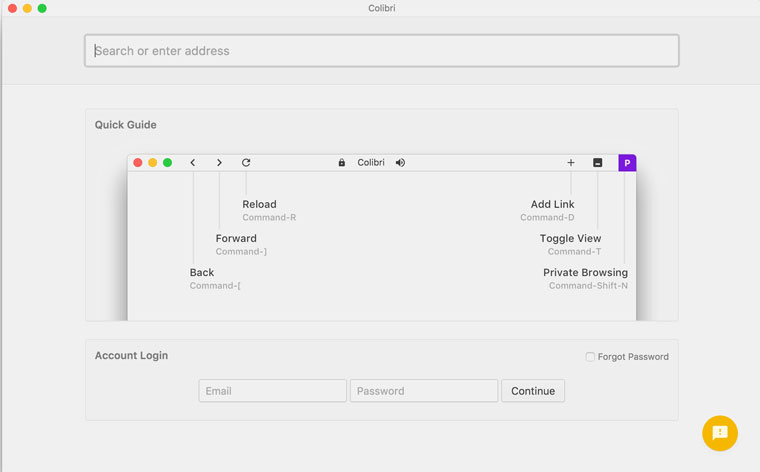
Task: Click the Continue button
Action: tap(533, 391)
